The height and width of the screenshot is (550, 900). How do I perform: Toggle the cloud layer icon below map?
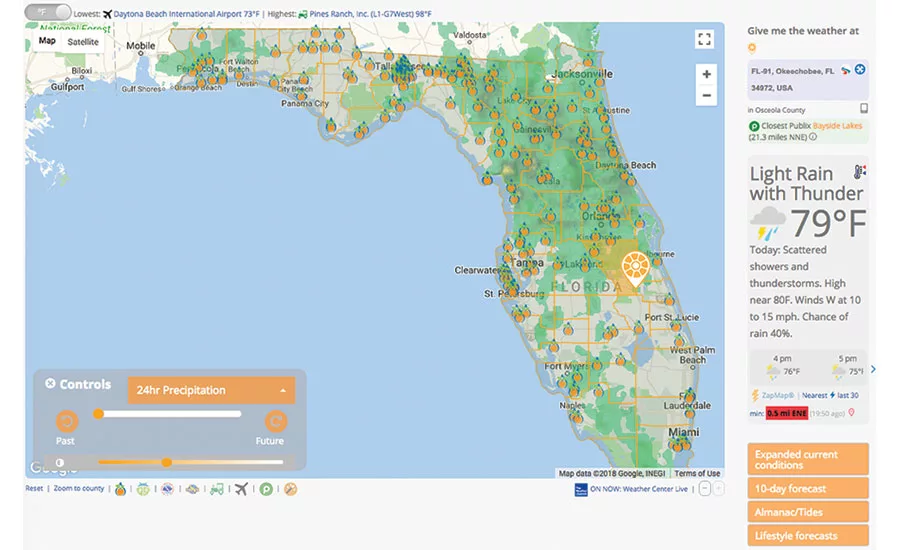coord(192,489)
